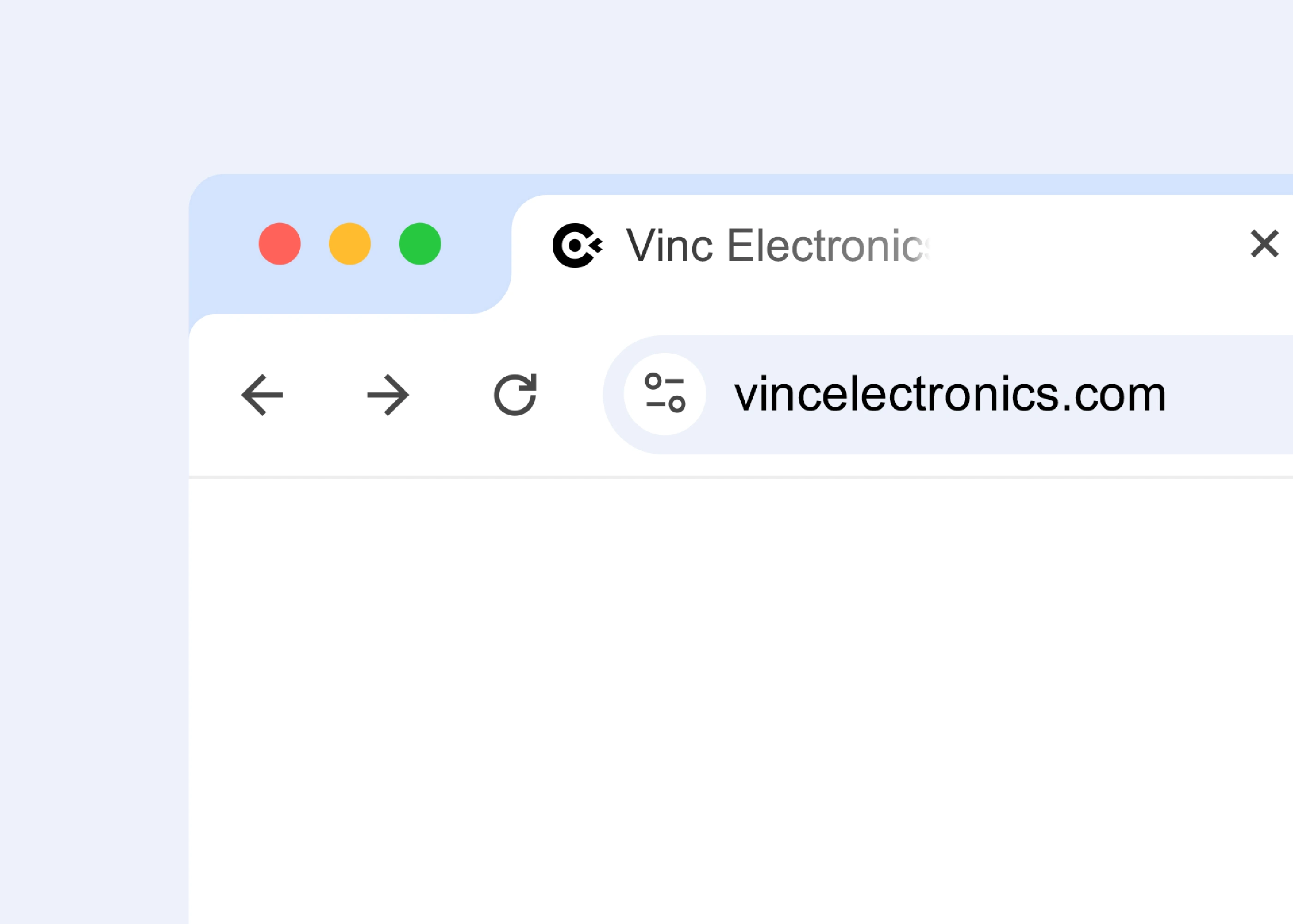This screenshot has width=1293, height=924.
Task: Click empty tab area between title and X
Action: coord(1081,245)
